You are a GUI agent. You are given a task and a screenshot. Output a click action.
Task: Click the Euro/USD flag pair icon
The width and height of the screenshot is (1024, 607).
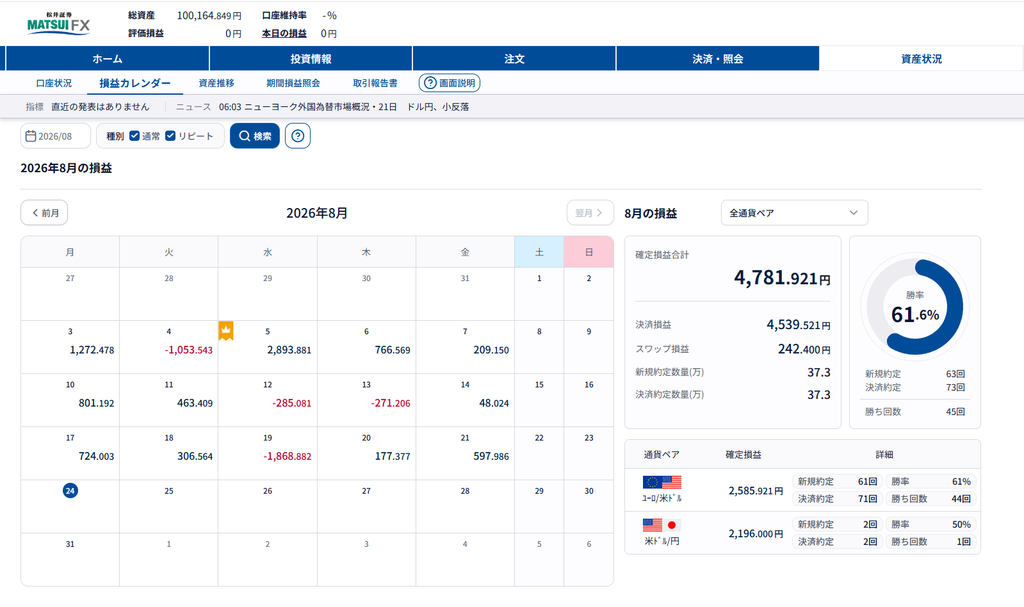pos(662,482)
